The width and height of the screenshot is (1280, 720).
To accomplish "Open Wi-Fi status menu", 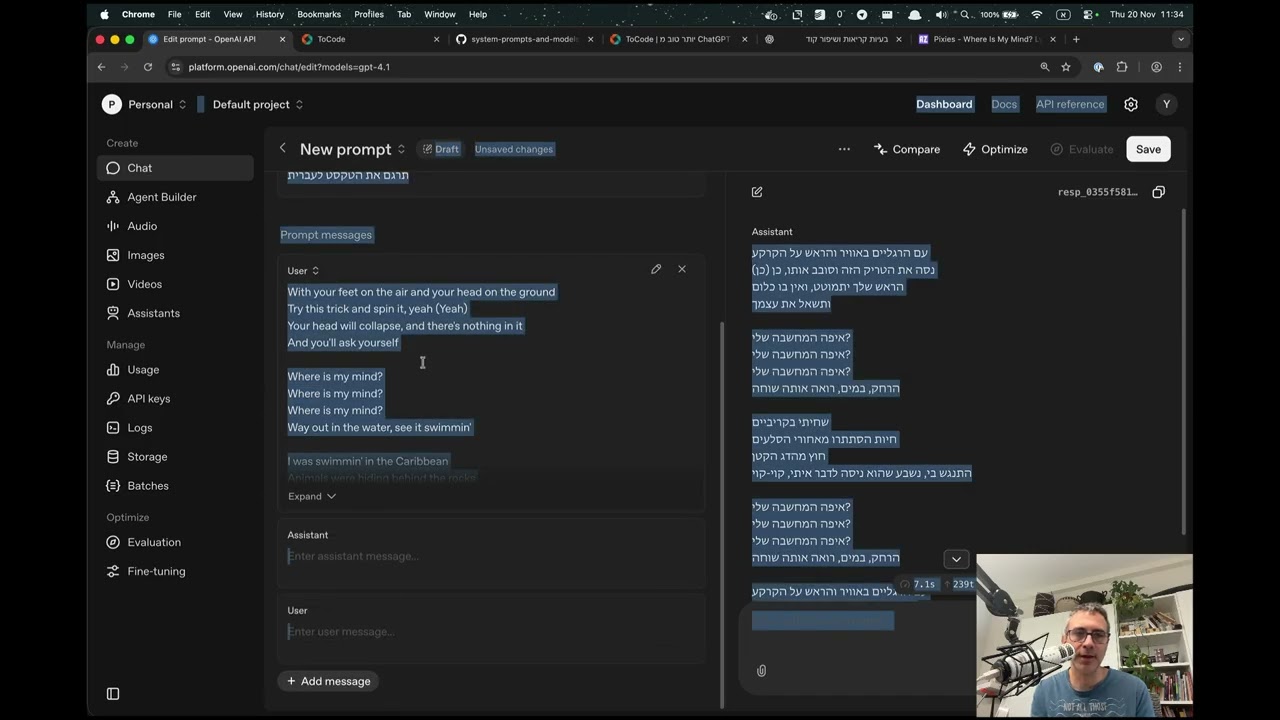I will click(x=1037, y=14).
